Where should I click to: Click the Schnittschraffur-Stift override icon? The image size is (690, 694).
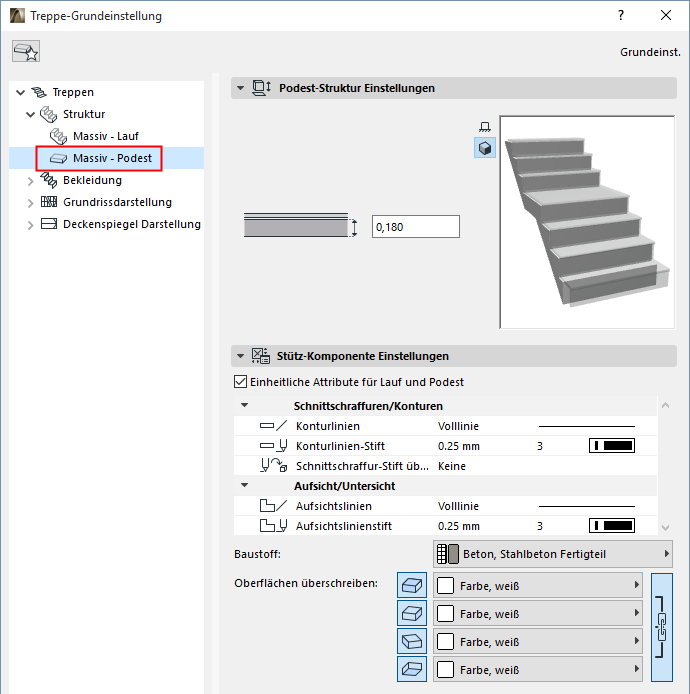pyautogui.click(x=273, y=466)
